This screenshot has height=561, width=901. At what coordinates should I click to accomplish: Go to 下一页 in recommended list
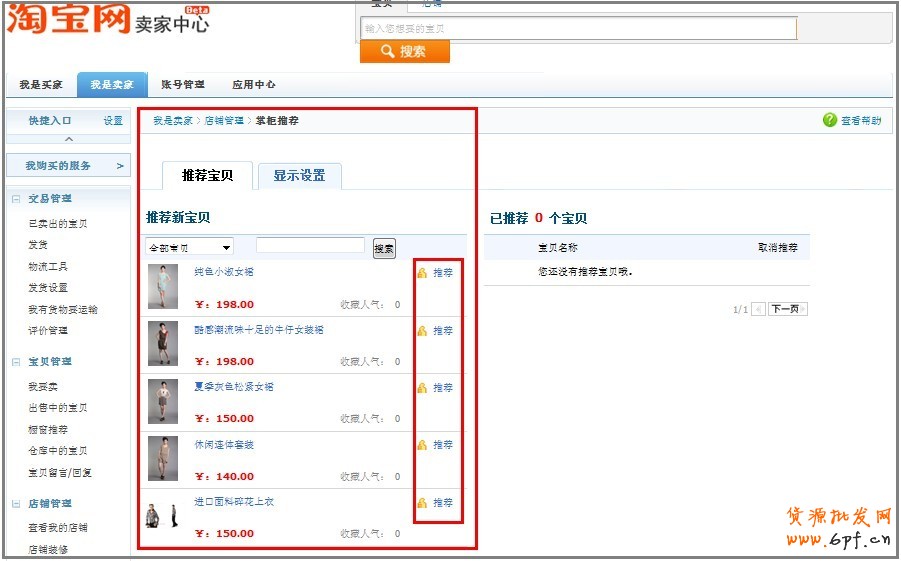click(x=787, y=309)
